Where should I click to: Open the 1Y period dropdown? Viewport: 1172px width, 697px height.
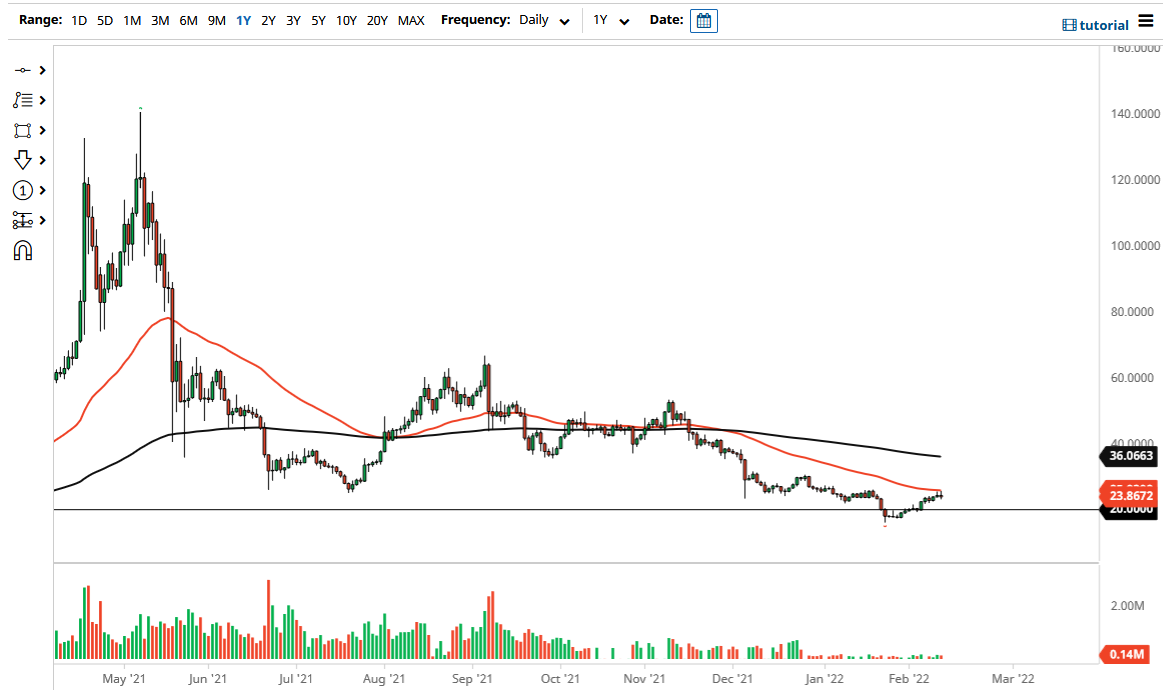click(x=611, y=20)
